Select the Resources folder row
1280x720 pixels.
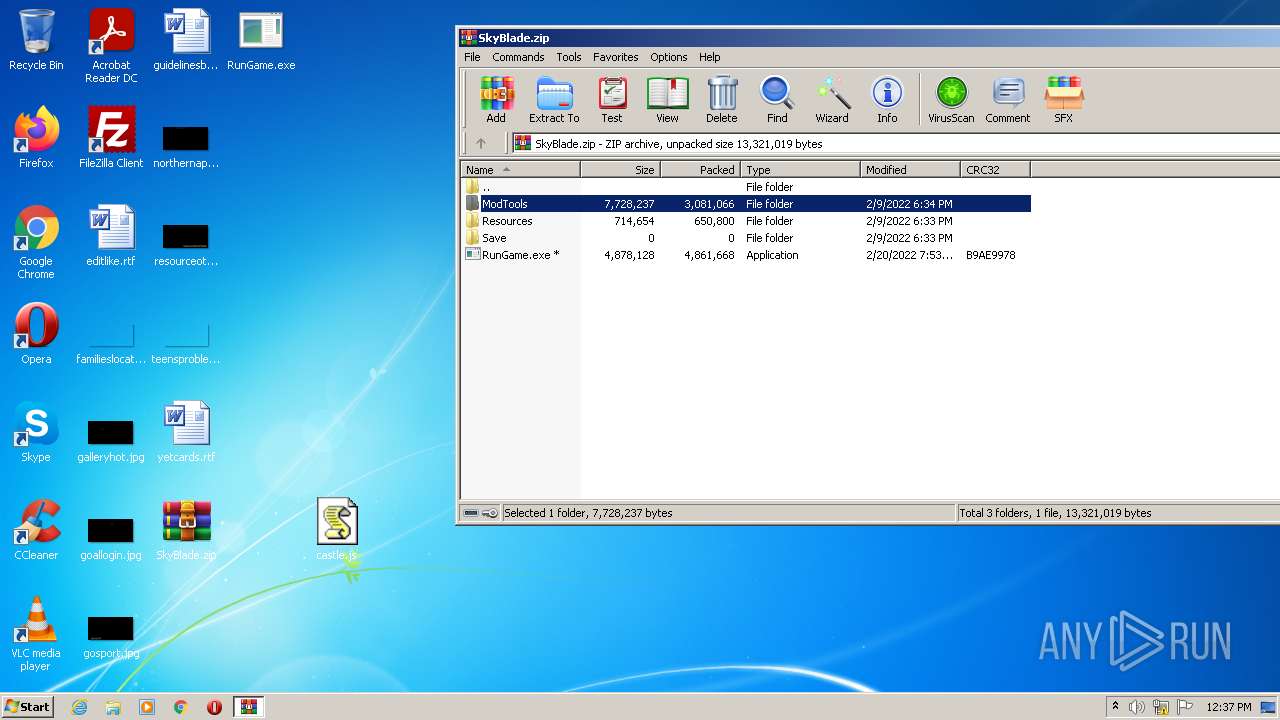click(x=745, y=221)
